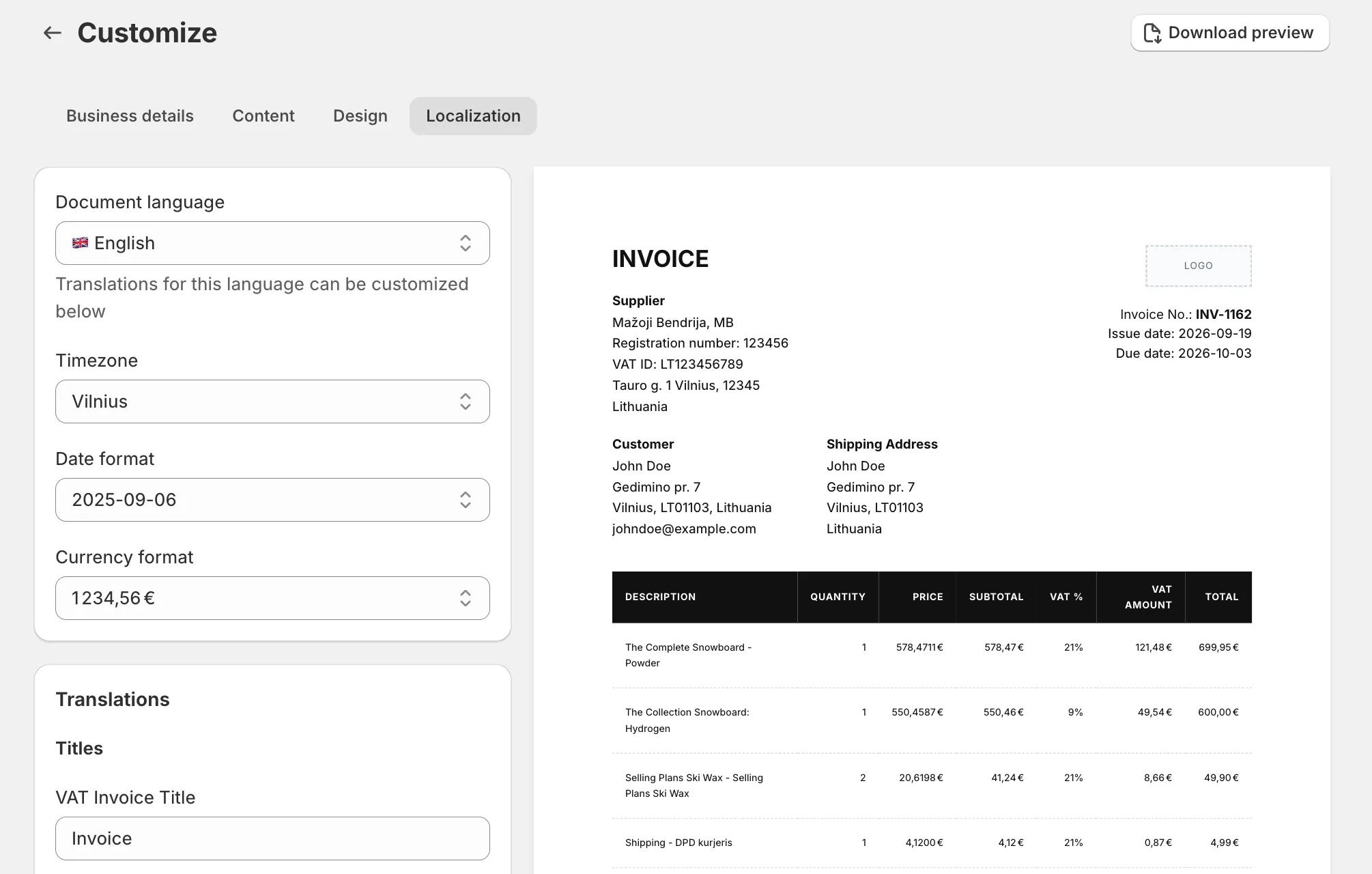1372x874 pixels.
Task: Click Issue date 2026-09-19 text
Action: click(1180, 333)
